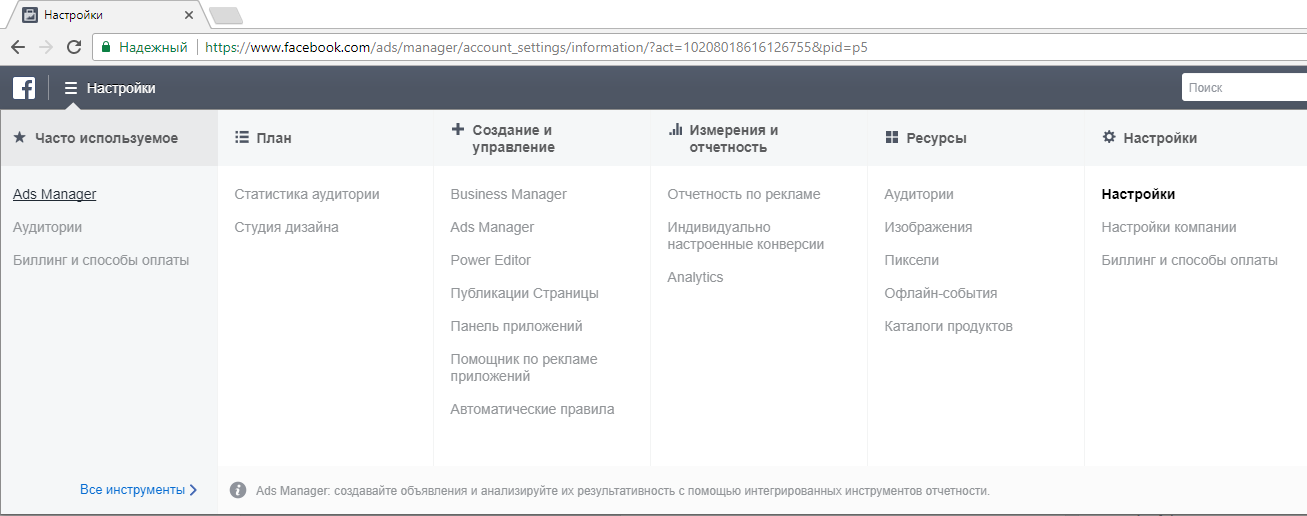Open Изображения

click(x=929, y=227)
